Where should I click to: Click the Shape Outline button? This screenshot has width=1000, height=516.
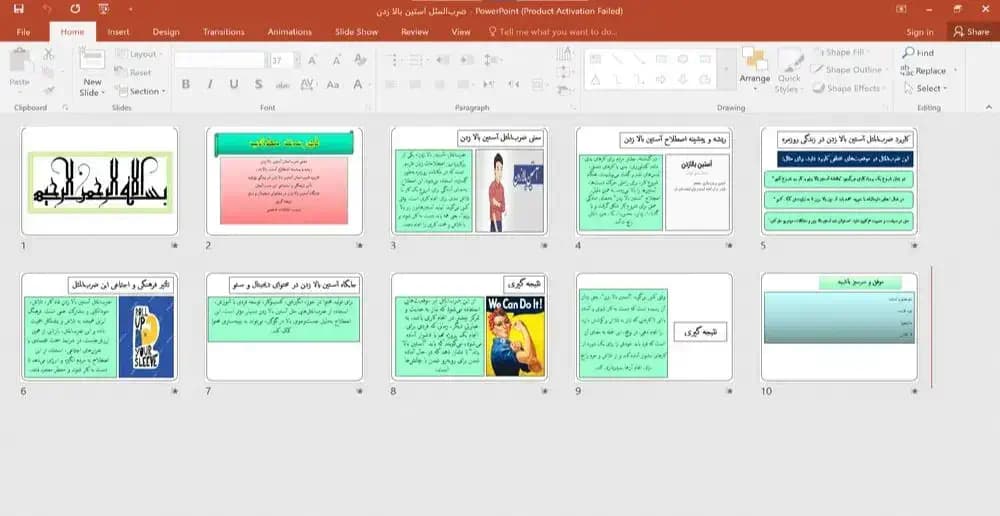pyautogui.click(x=849, y=70)
